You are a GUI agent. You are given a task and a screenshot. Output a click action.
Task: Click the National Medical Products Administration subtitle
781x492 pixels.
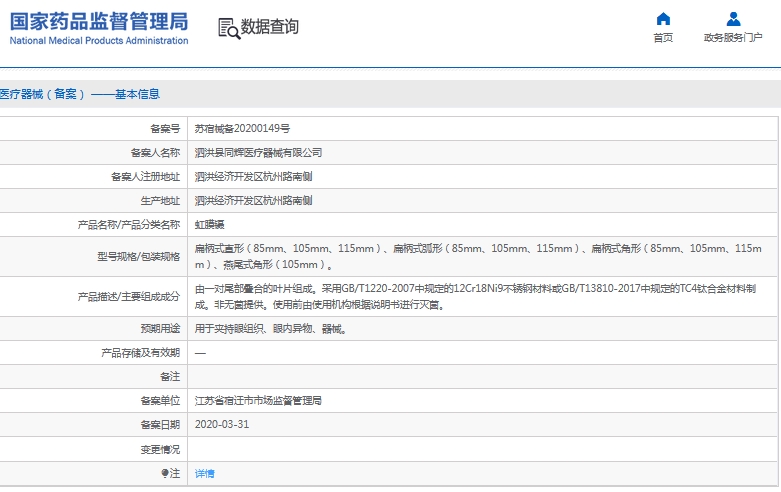click(99, 41)
